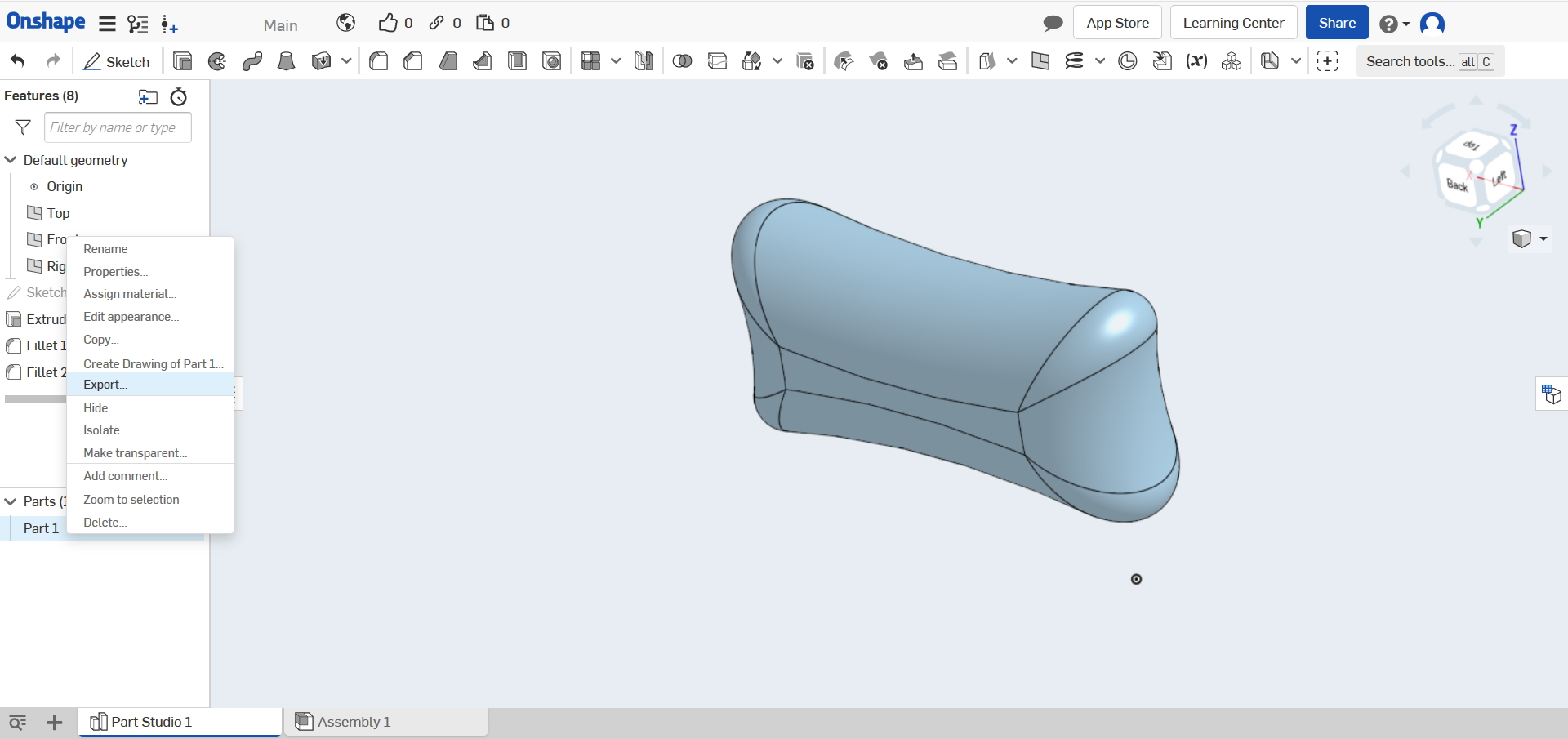
Task: Click the Filter by name or type field
Action: [x=118, y=128]
